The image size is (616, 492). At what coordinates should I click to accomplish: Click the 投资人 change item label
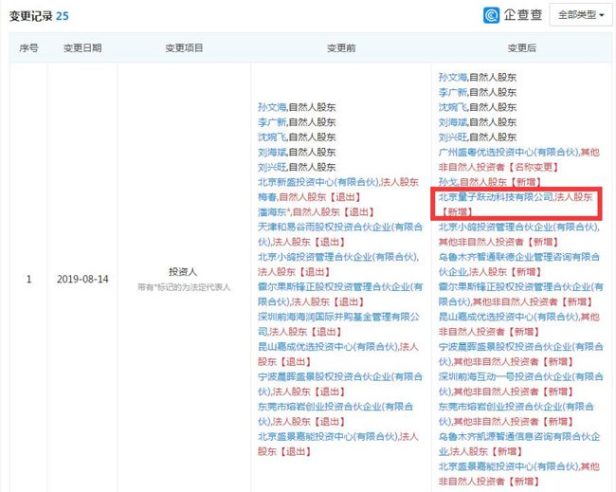(183, 272)
